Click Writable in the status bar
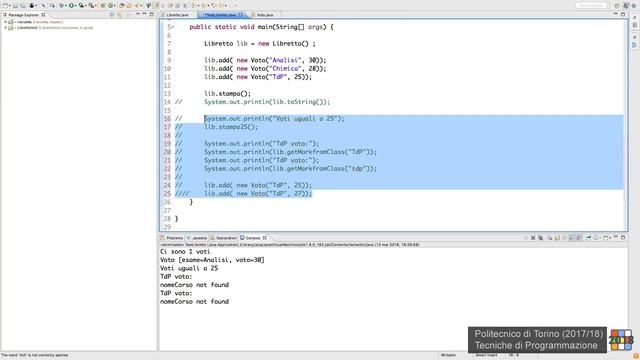640x360 pixels. pyautogui.click(x=448, y=355)
